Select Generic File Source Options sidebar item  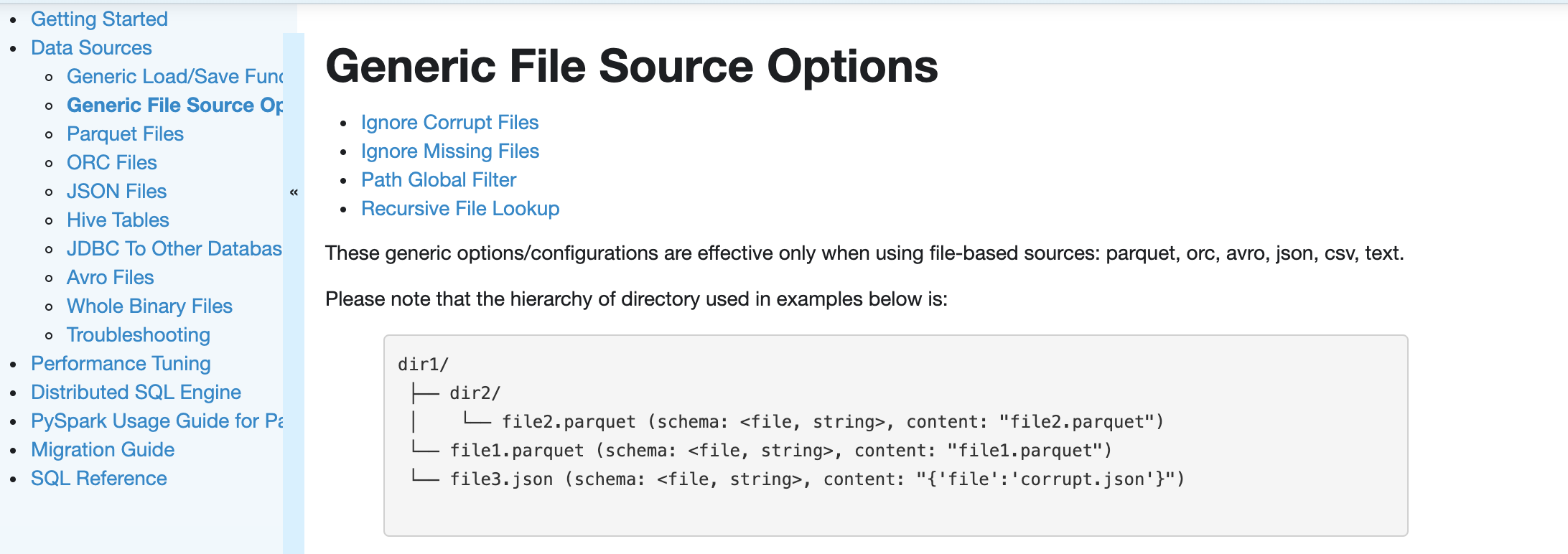tap(174, 105)
